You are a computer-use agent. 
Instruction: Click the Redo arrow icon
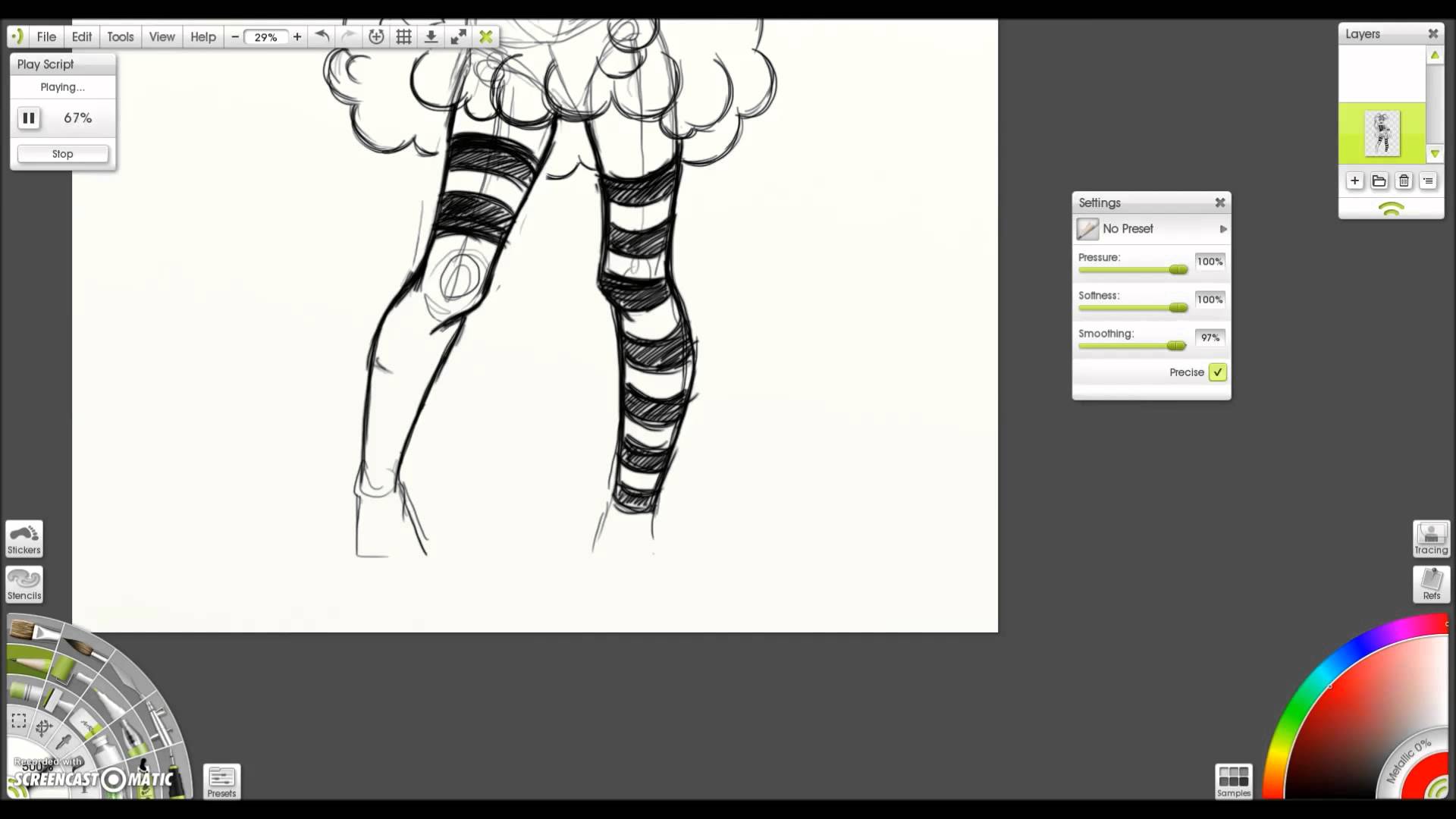click(x=348, y=36)
